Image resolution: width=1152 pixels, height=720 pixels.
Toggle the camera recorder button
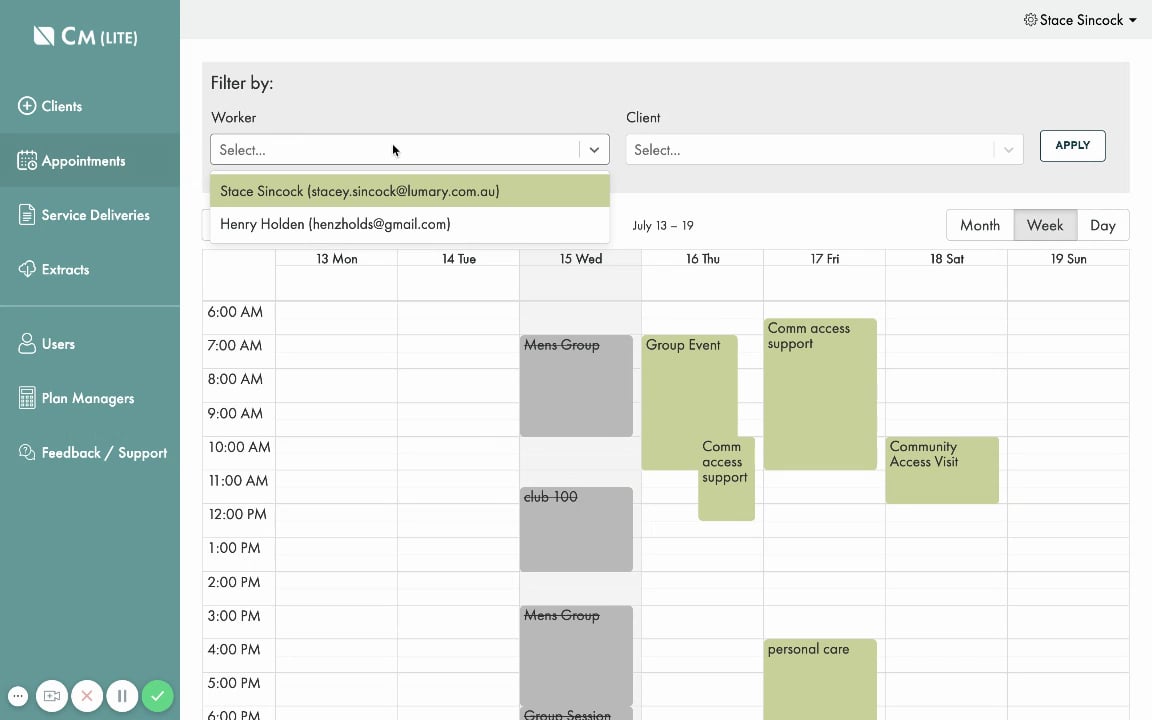(51, 696)
